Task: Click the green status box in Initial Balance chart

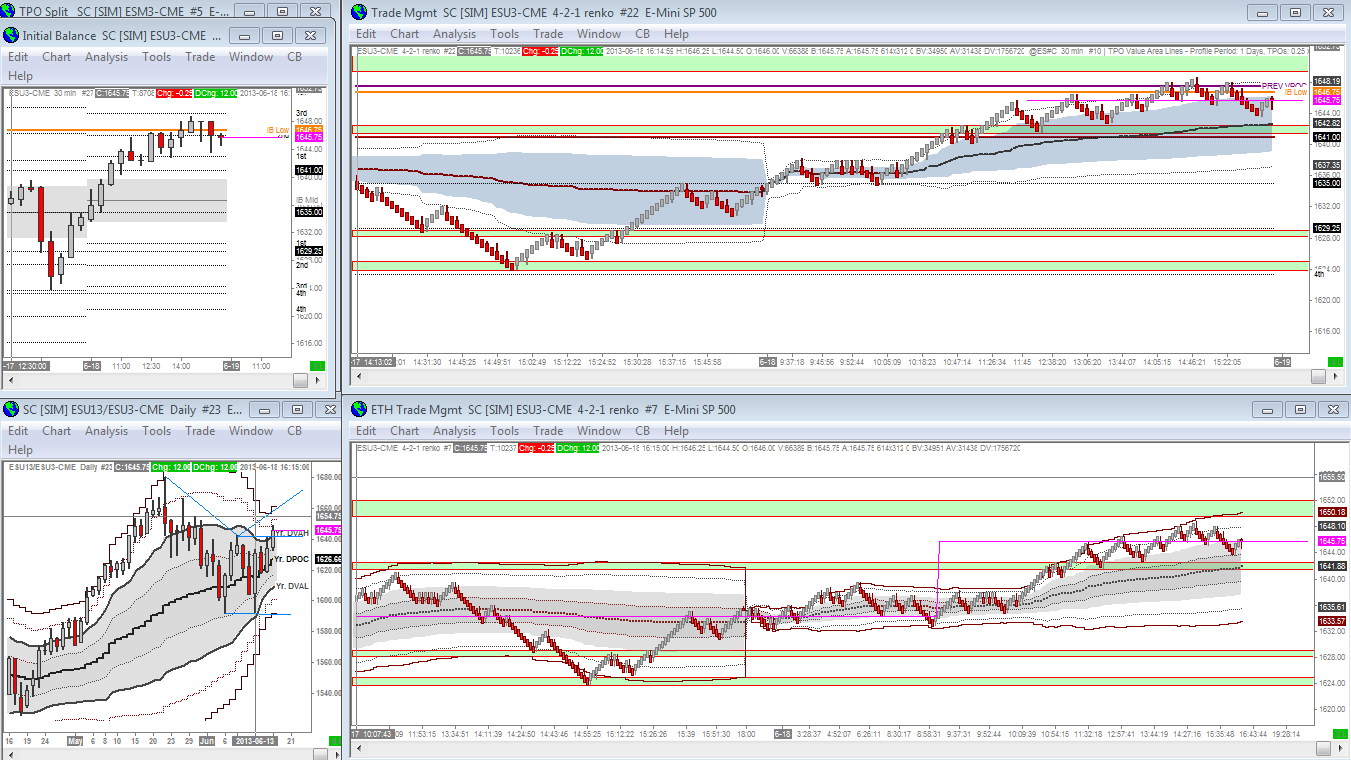Action: (x=318, y=366)
